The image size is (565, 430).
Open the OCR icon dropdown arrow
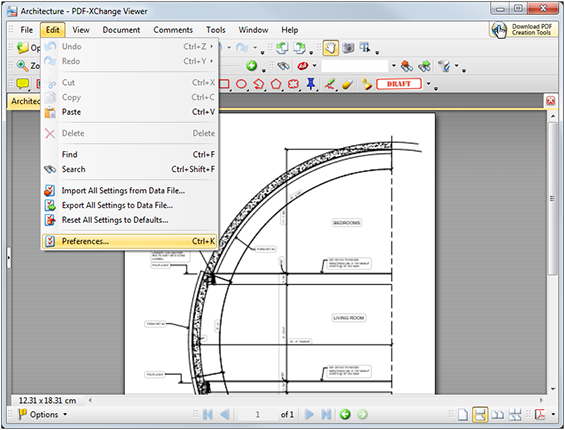[314, 66]
